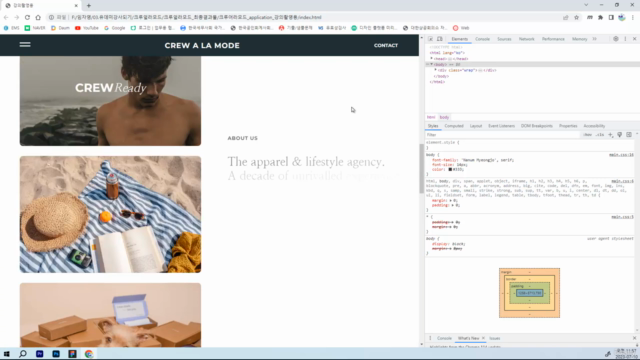Focus the styles Filter input field
This screenshot has width=640, height=360.
pyautogui.click(x=502, y=135)
